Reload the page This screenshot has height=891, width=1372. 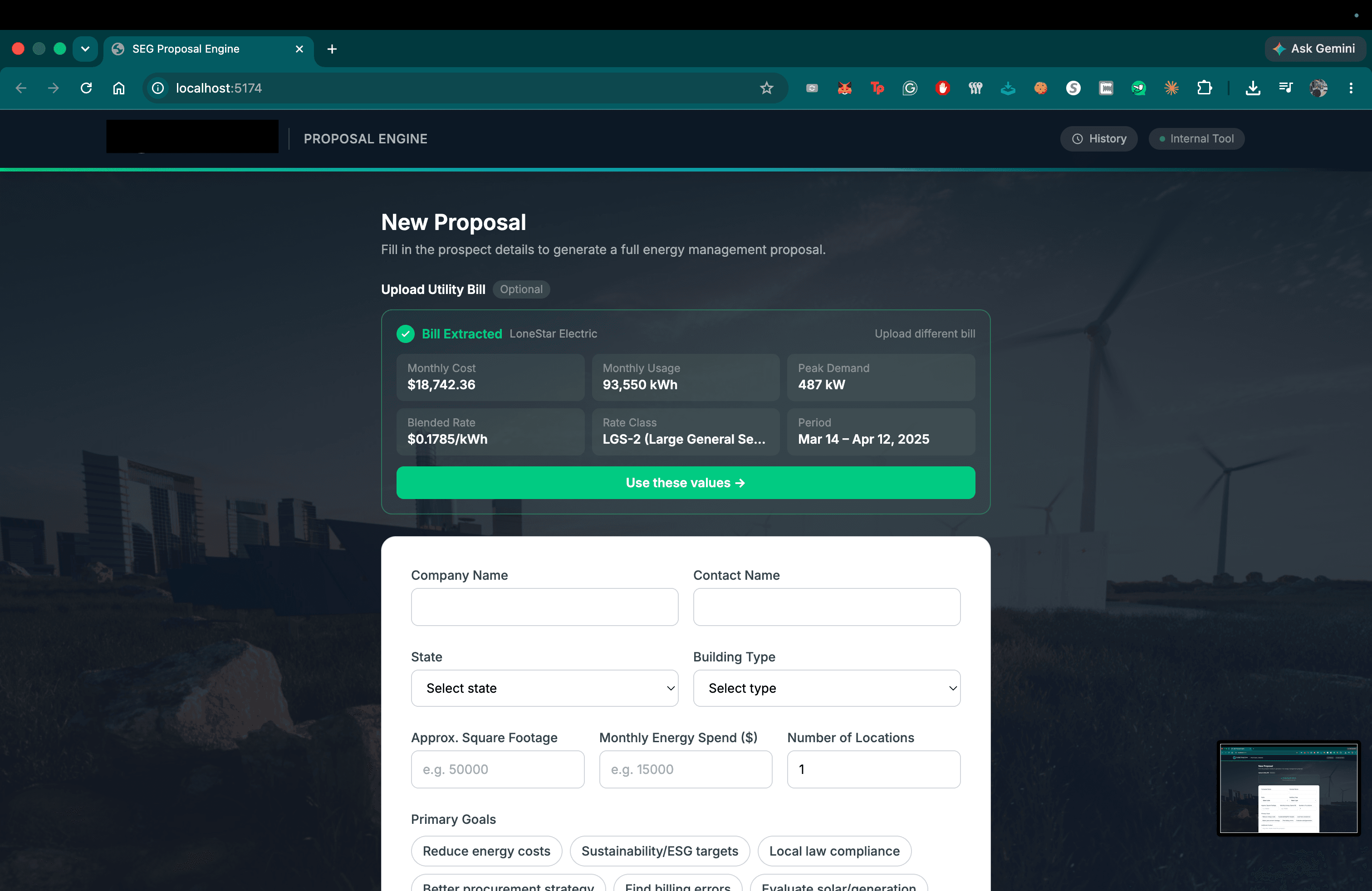(87, 88)
